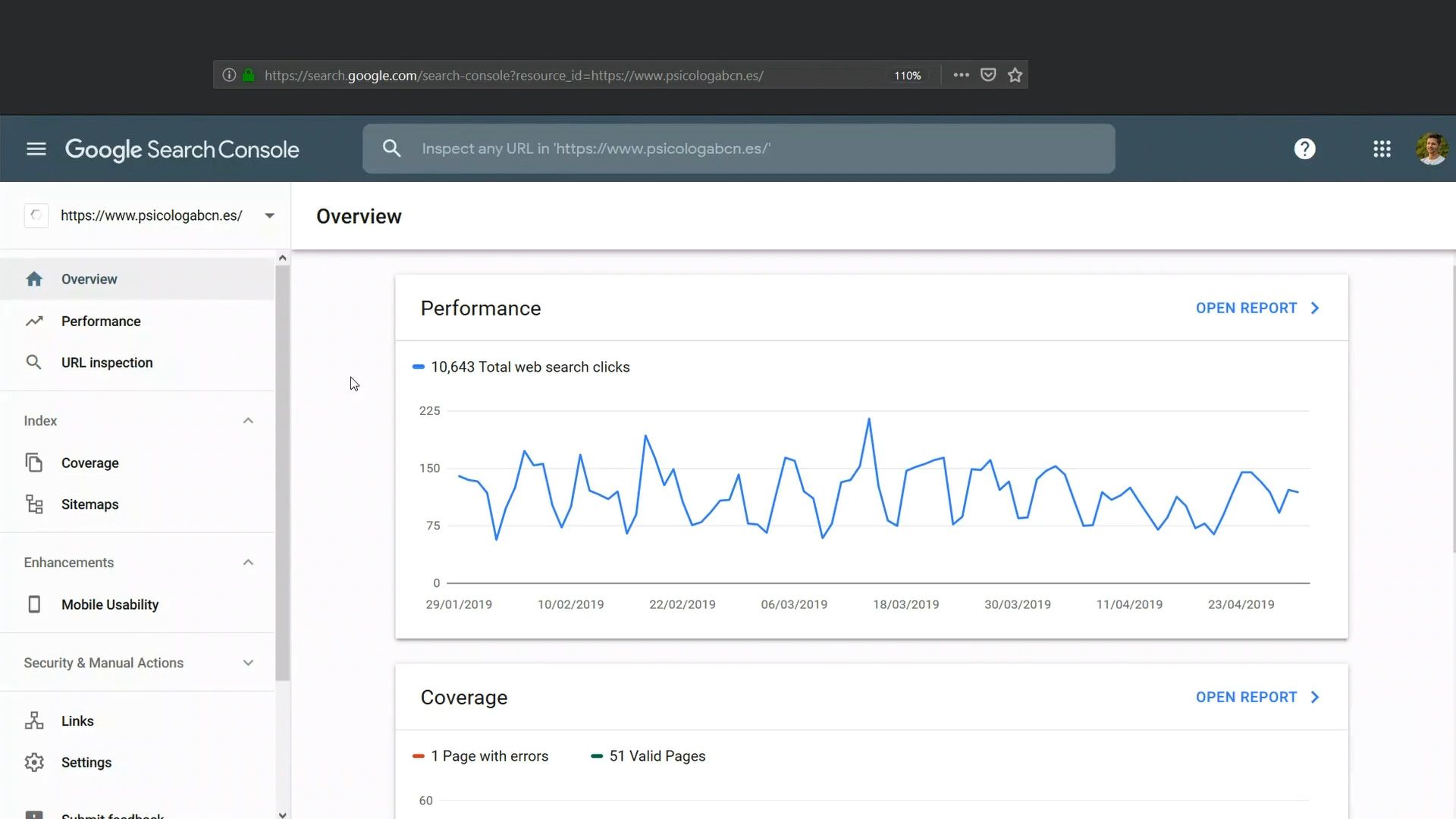This screenshot has height=819, width=1456.
Task: Click the Total web search clicks legend
Action: (521, 367)
